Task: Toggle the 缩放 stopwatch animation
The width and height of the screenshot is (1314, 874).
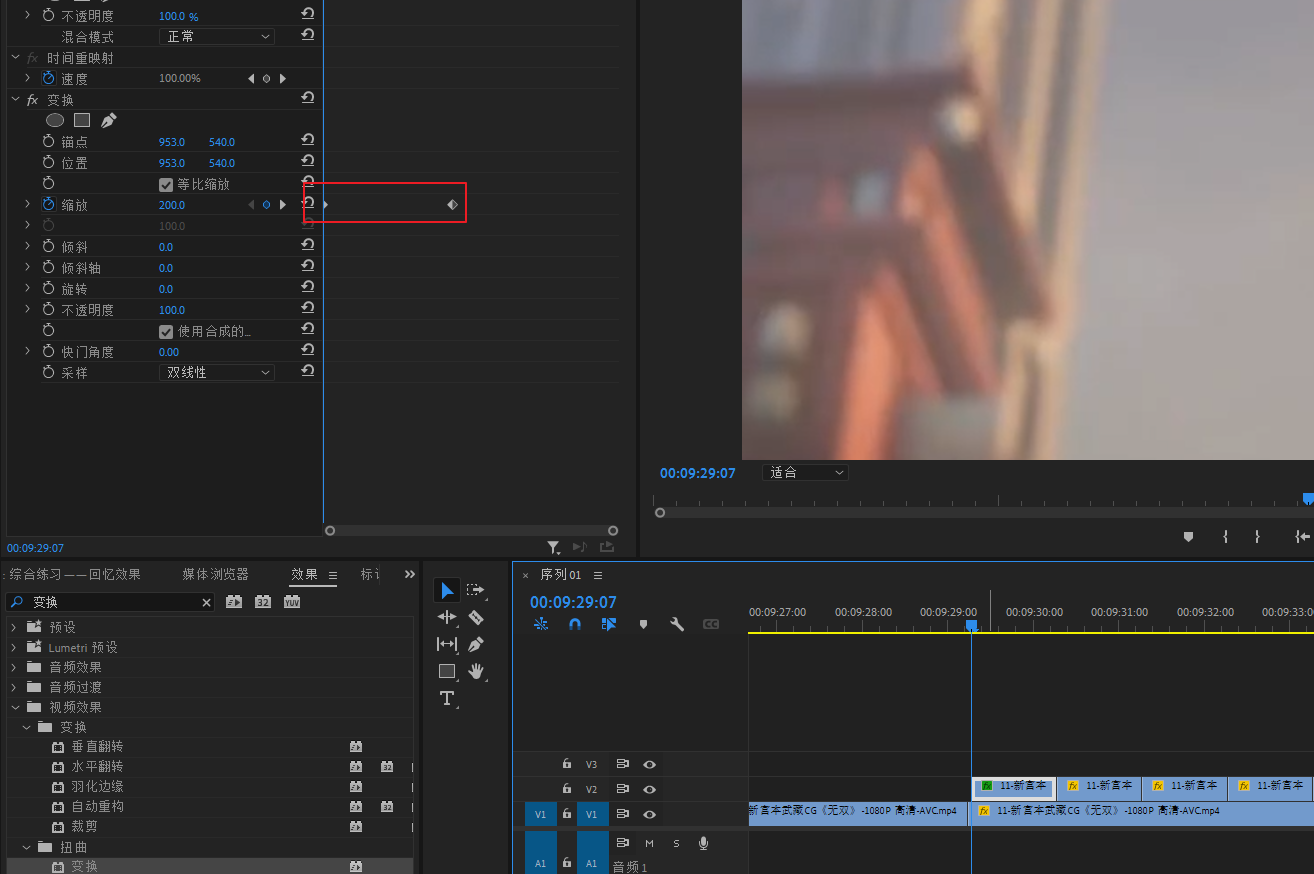Action: (48, 204)
